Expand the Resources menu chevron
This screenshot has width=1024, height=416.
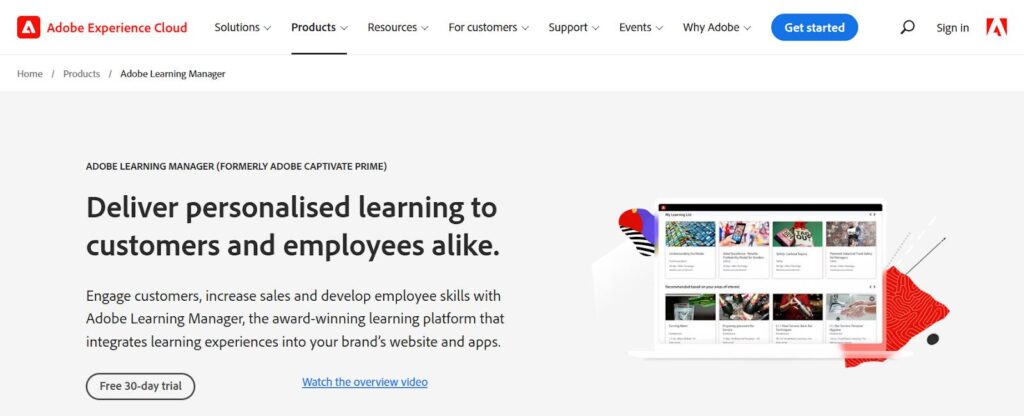point(424,28)
